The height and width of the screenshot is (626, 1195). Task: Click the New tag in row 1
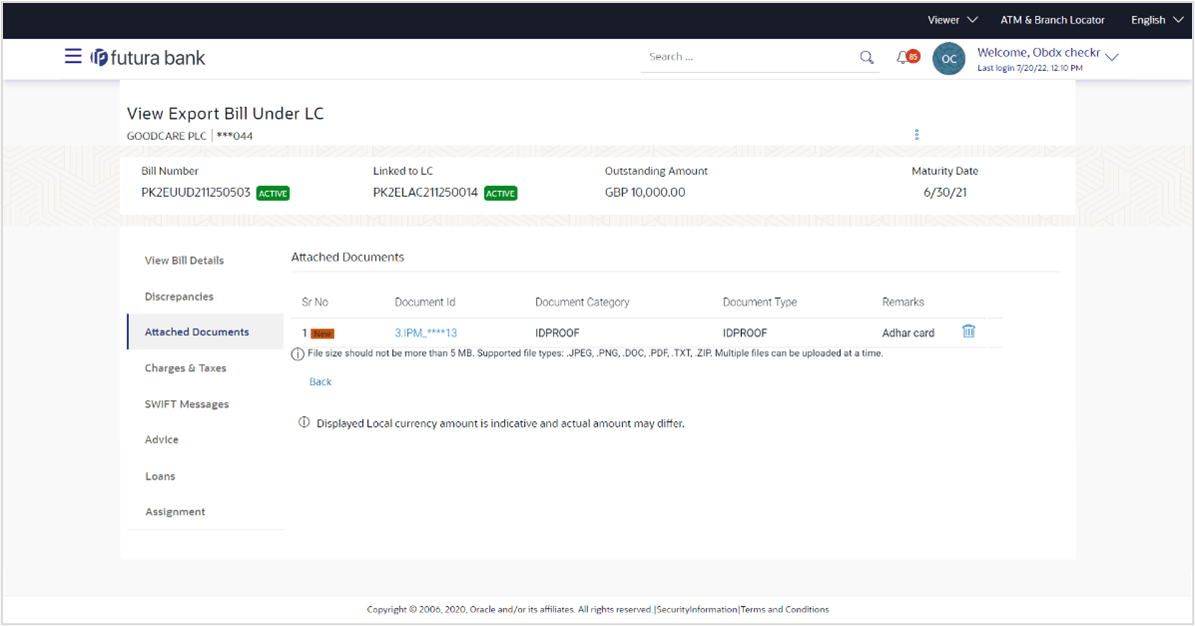(x=322, y=334)
